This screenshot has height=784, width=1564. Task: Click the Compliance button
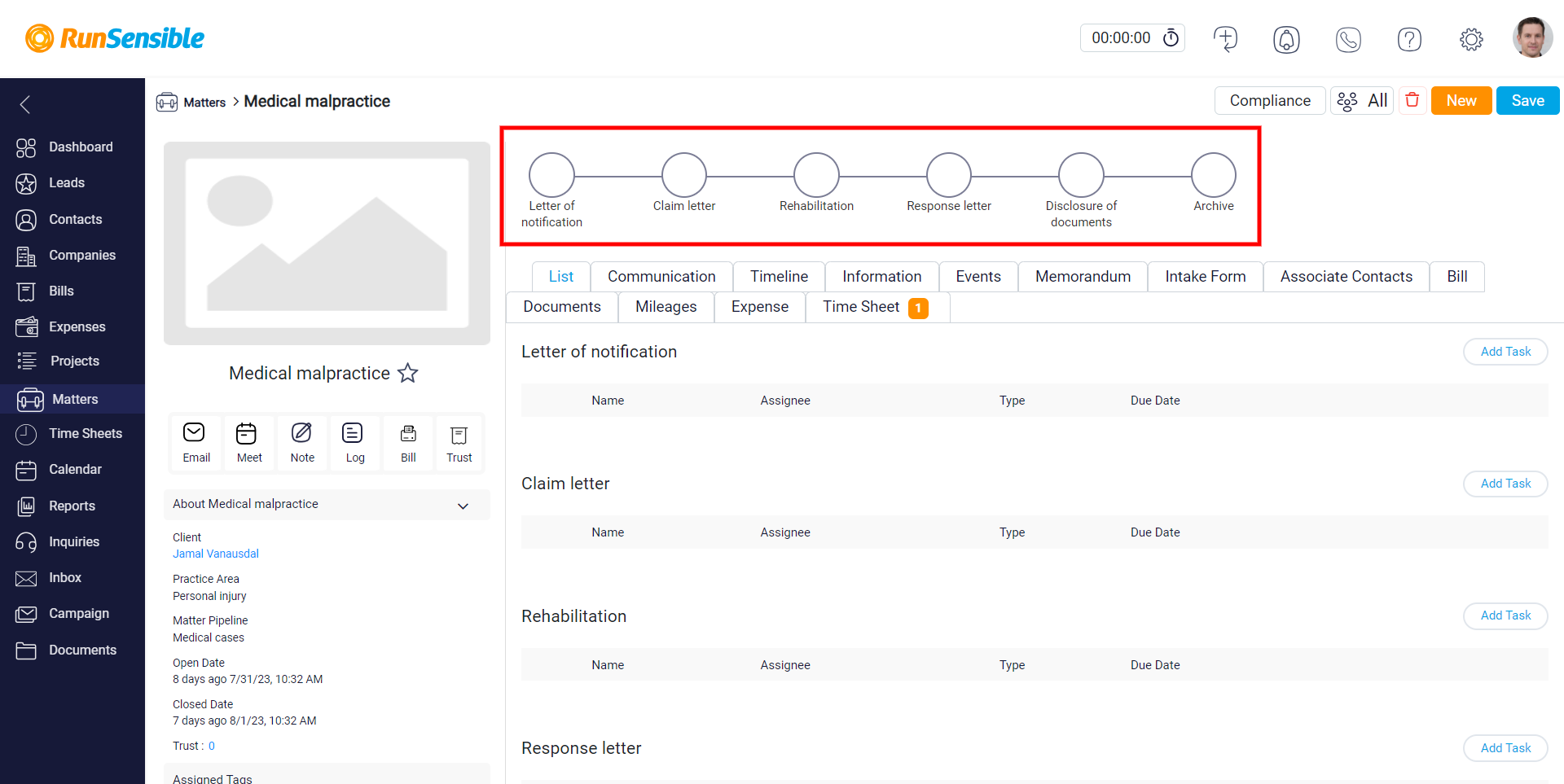click(x=1270, y=100)
